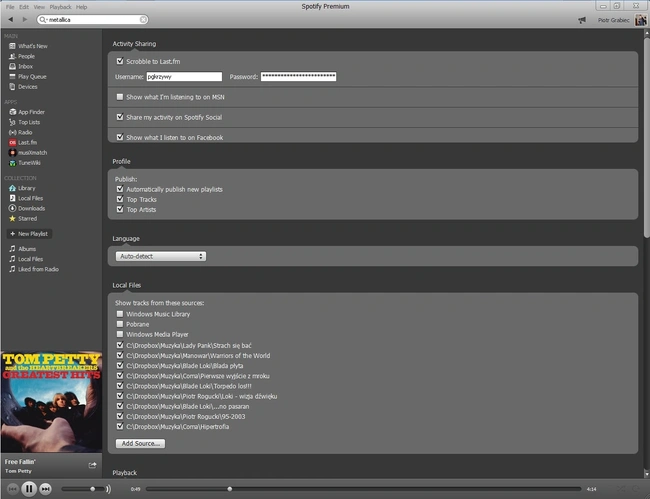Toggle Automatically publish new playlists

click(x=120, y=189)
